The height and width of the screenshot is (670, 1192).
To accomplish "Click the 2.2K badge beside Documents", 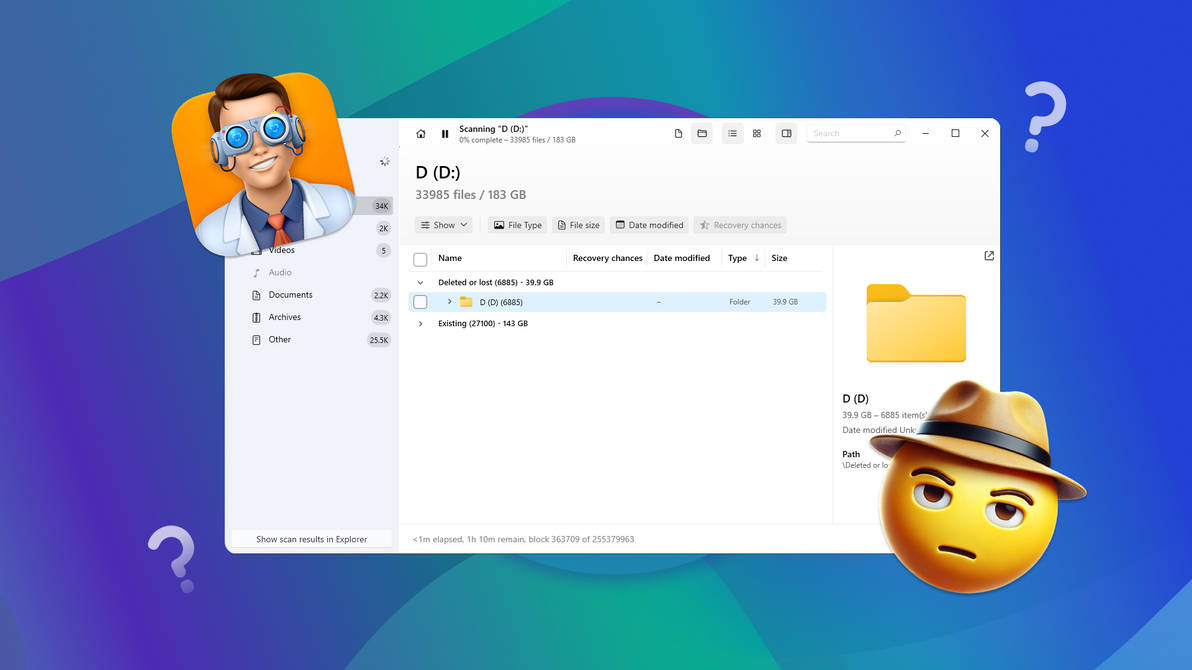I will 381,295.
